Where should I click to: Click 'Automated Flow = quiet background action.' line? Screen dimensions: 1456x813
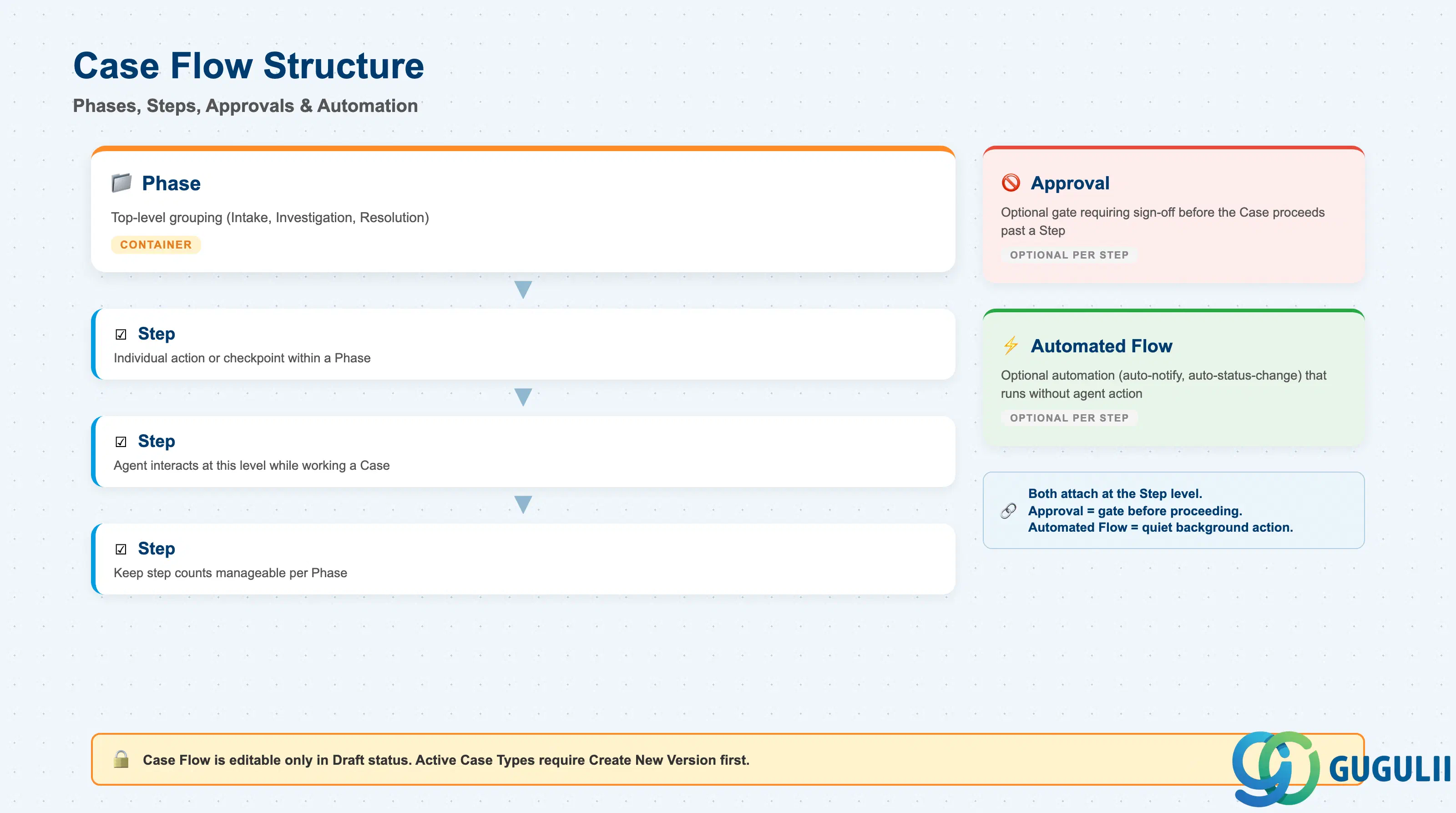click(x=1160, y=527)
